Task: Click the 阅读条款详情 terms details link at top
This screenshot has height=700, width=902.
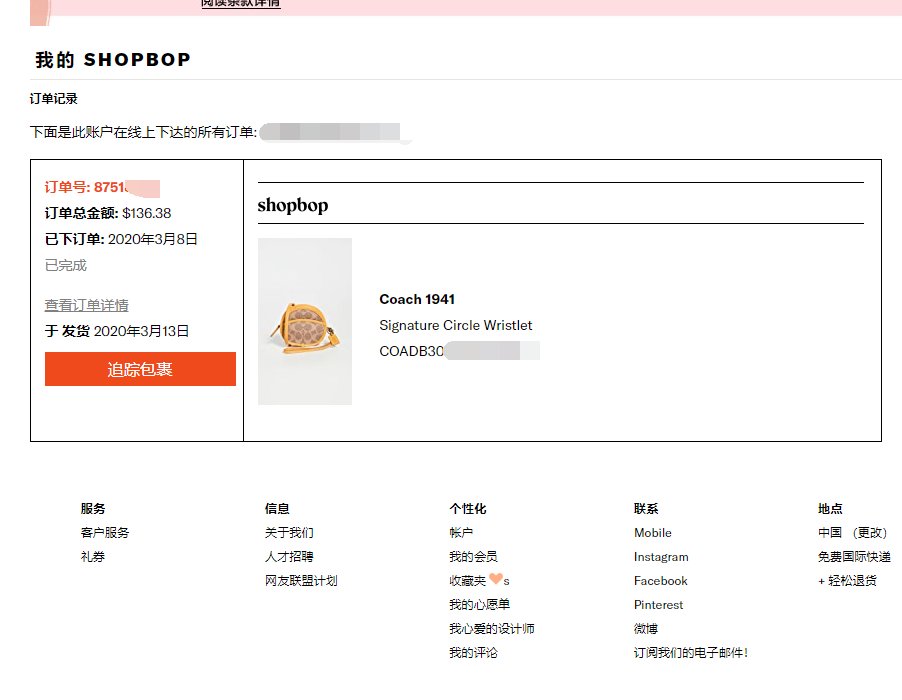Action: click(x=240, y=3)
